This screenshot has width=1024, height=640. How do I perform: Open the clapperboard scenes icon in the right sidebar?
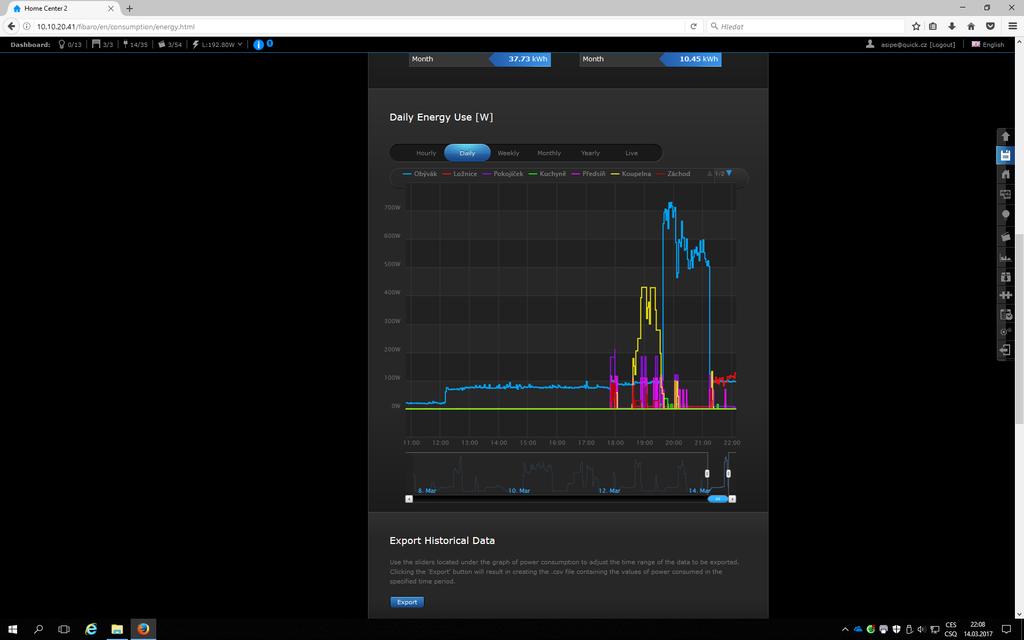(1005, 236)
